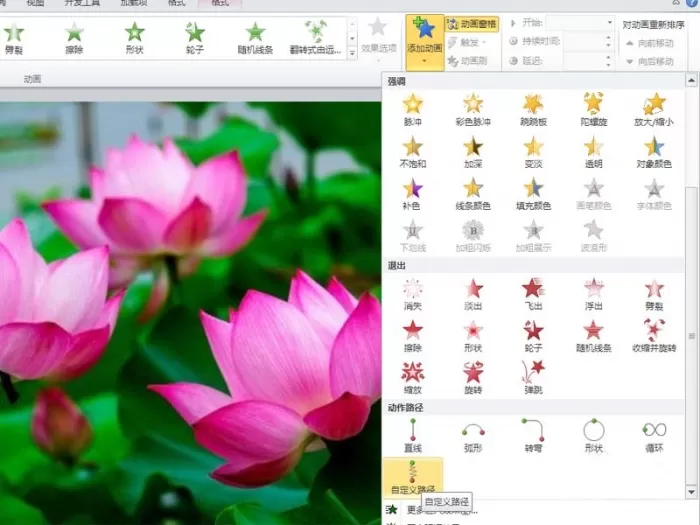The height and width of the screenshot is (525, 700).
Task: Increase 持续时间 with spinner up arrow
Action: coord(608,38)
